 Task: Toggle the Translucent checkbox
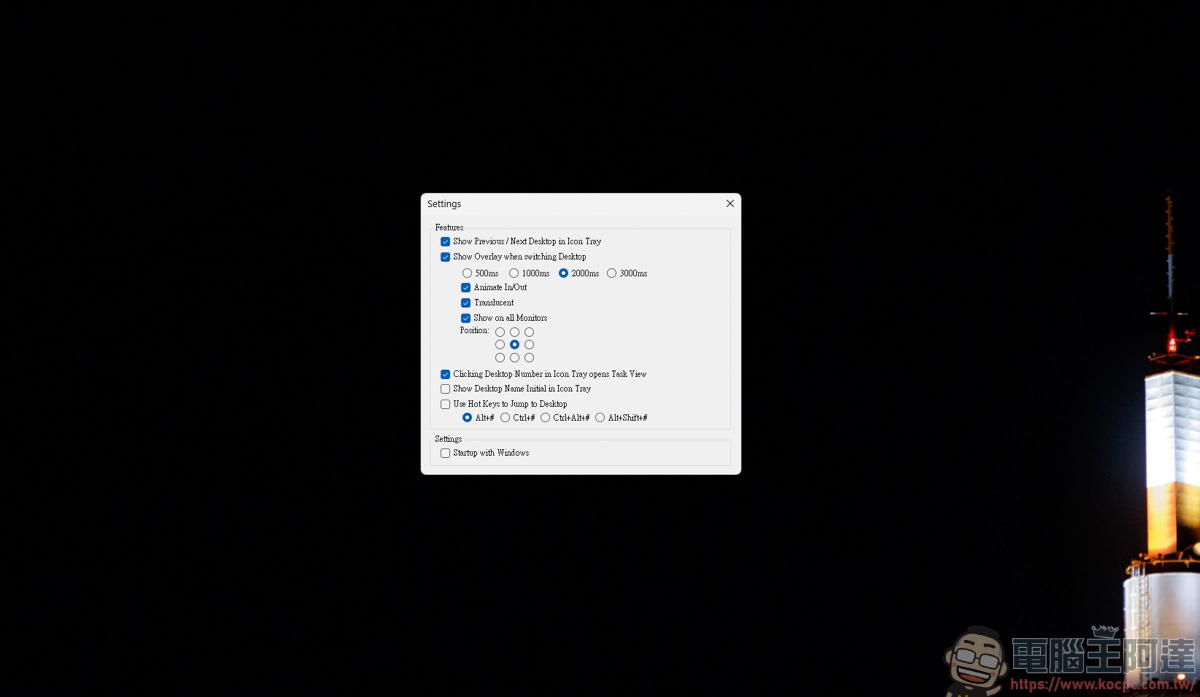[466, 303]
